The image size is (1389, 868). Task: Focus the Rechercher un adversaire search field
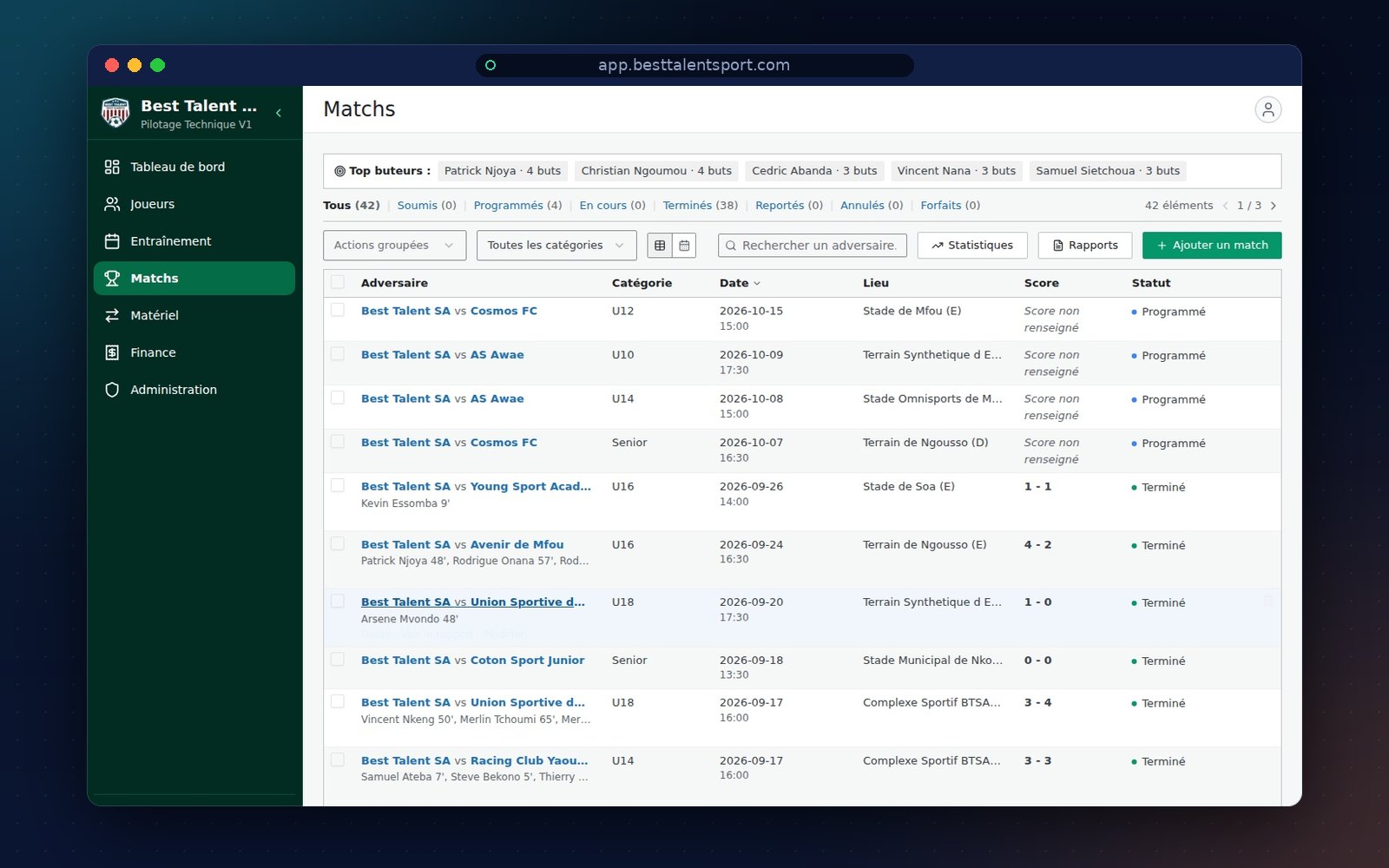[x=813, y=246]
